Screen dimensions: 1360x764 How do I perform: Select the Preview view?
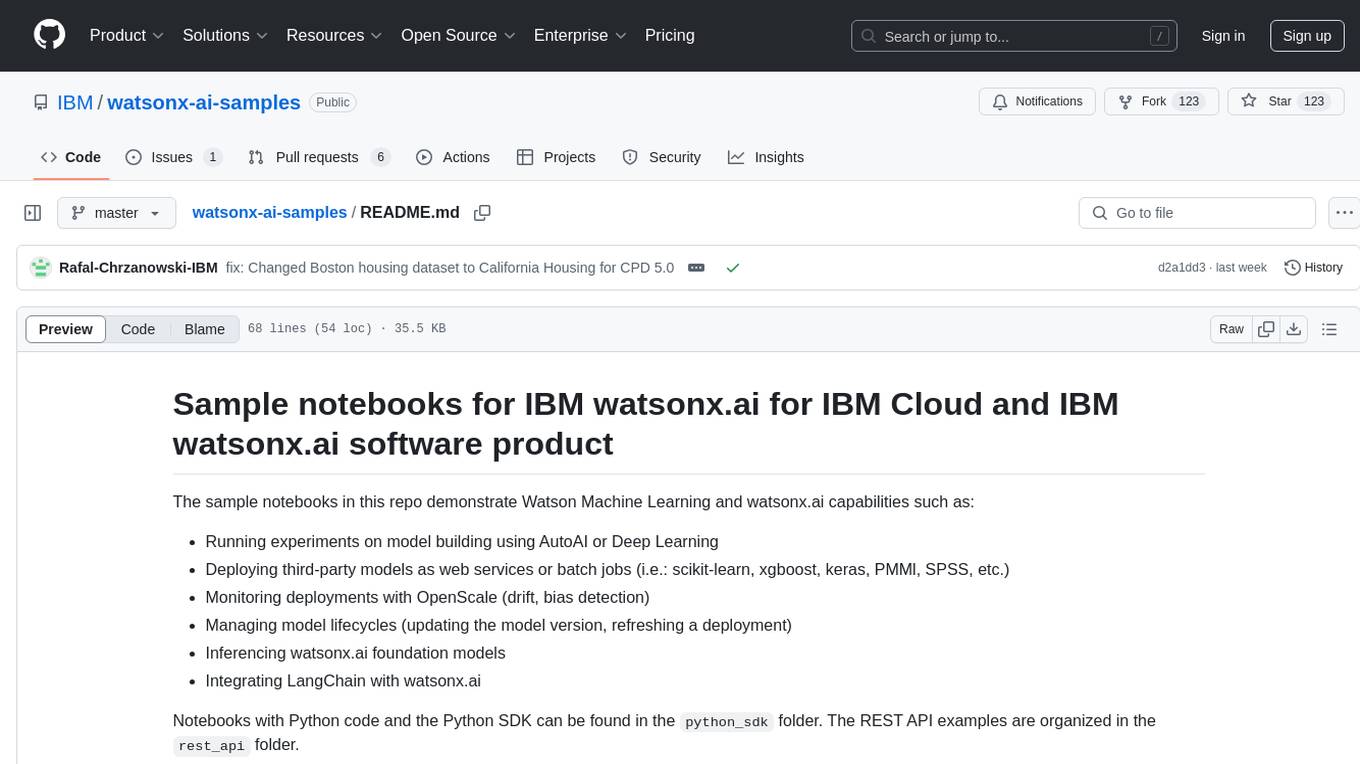click(66, 329)
